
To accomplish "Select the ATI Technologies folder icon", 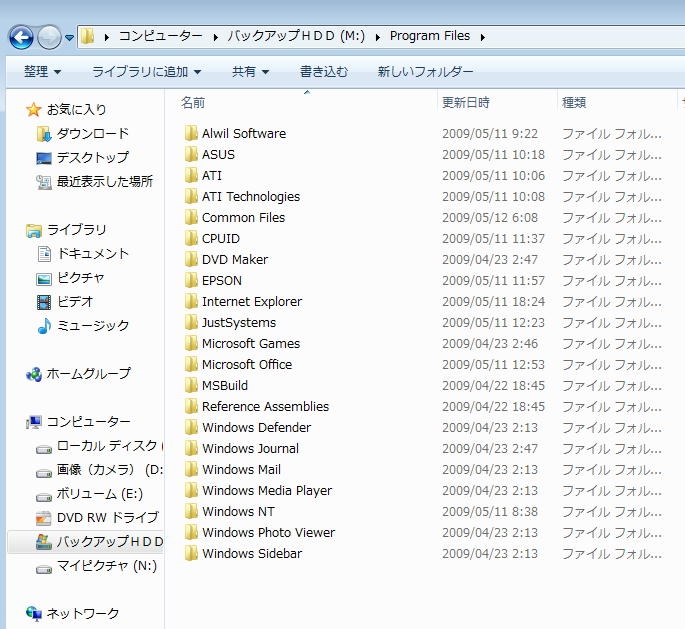I will (191, 196).
